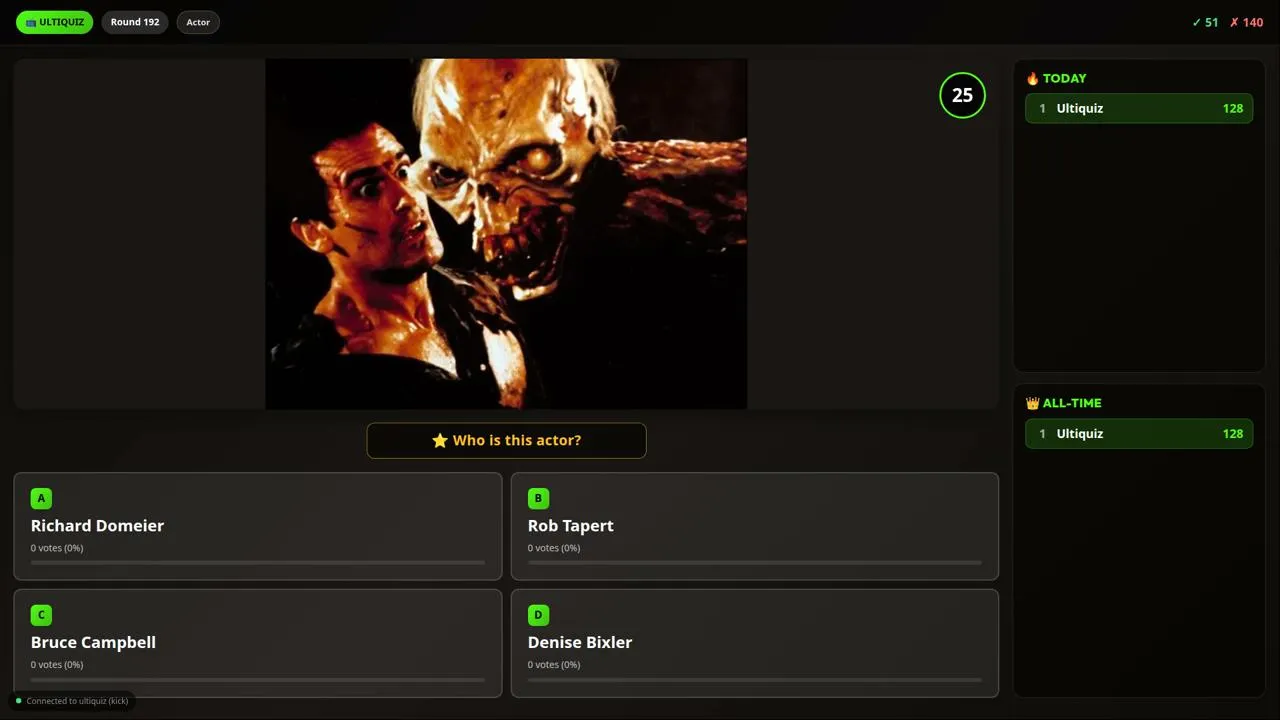Click "0 votes (0%)" under Rob Tapert

[x=554, y=548]
